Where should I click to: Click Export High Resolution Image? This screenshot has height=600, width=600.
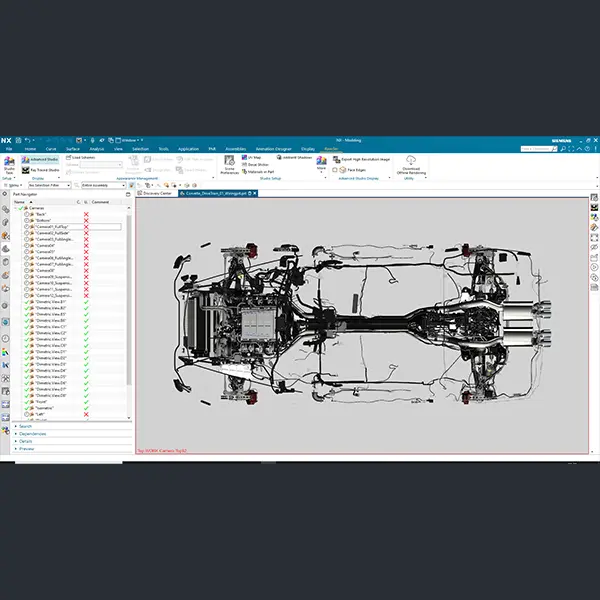pyautogui.click(x=362, y=158)
